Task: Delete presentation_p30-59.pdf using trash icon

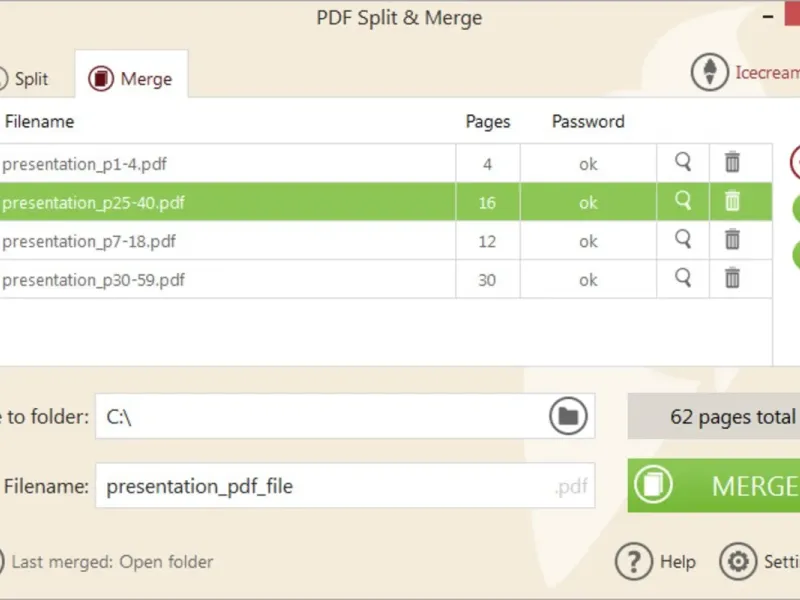Action: click(732, 279)
